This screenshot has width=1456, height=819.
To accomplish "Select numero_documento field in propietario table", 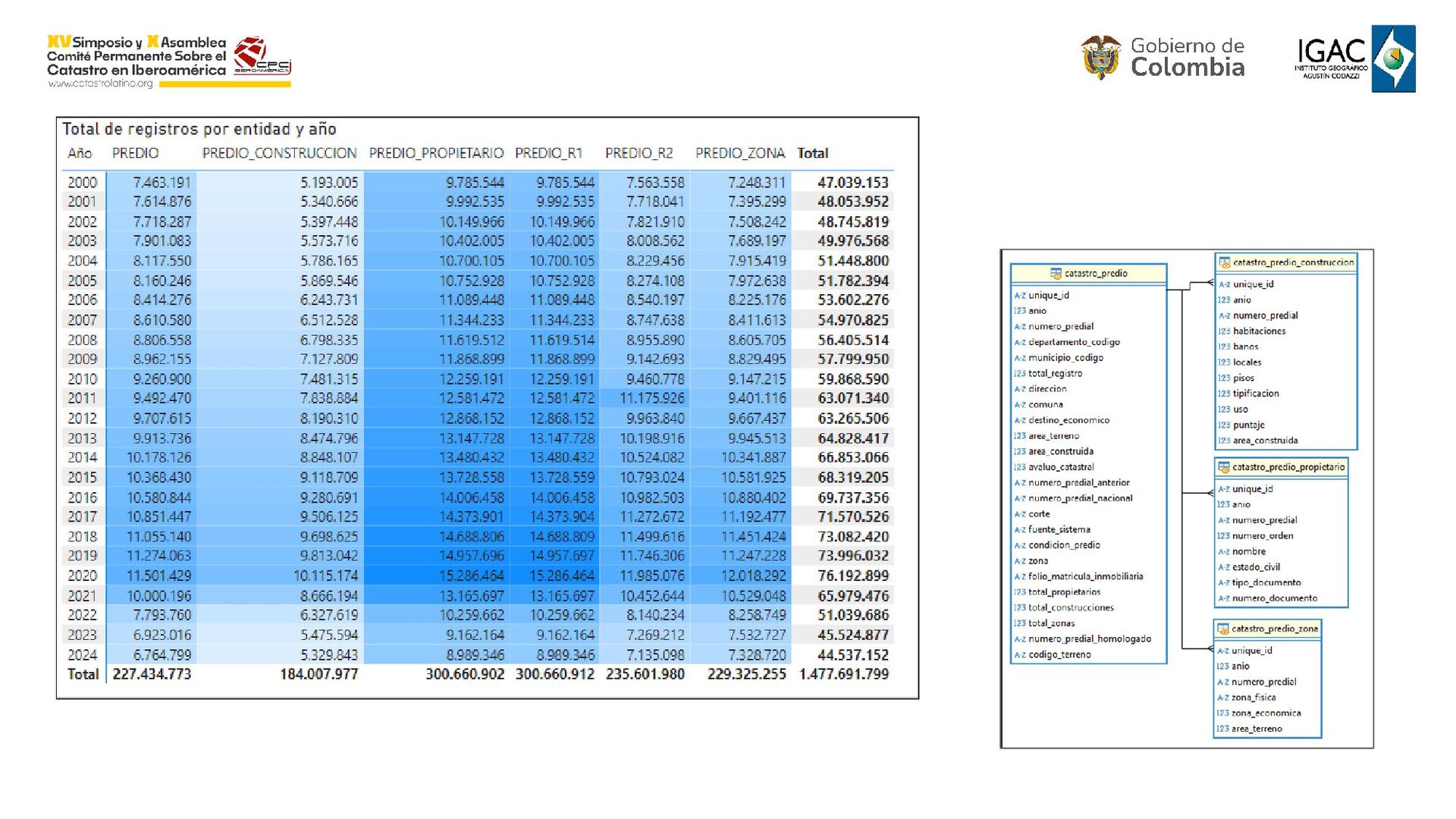I will click(1274, 598).
